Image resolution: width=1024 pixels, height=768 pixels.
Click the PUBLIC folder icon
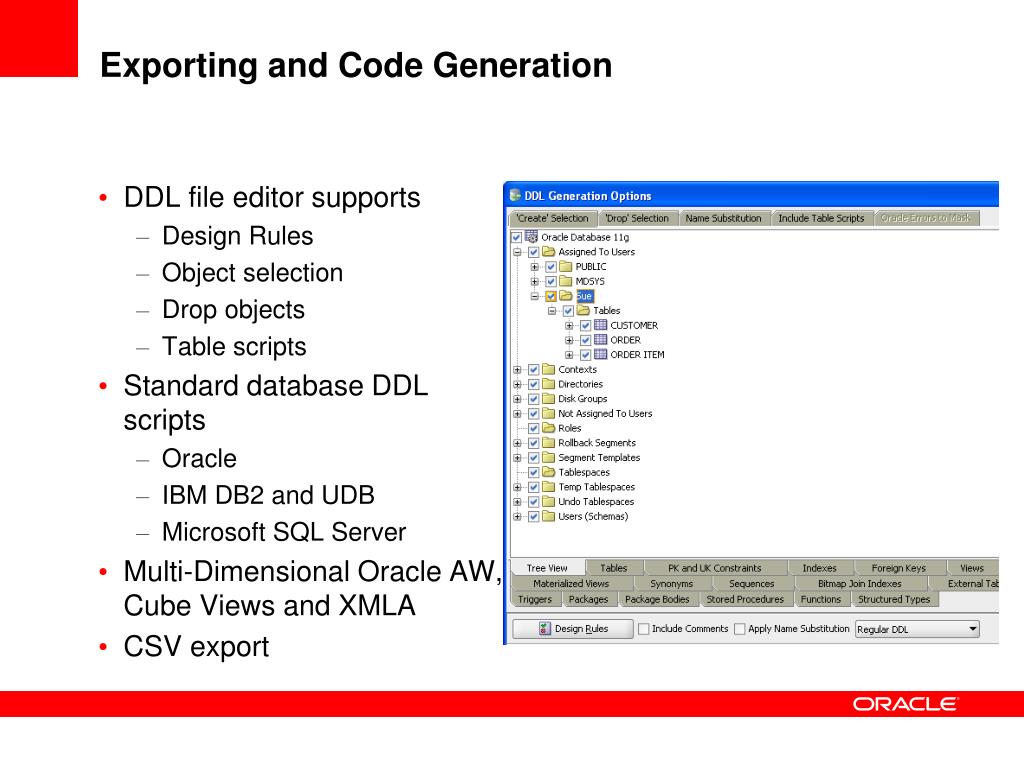(x=566, y=266)
